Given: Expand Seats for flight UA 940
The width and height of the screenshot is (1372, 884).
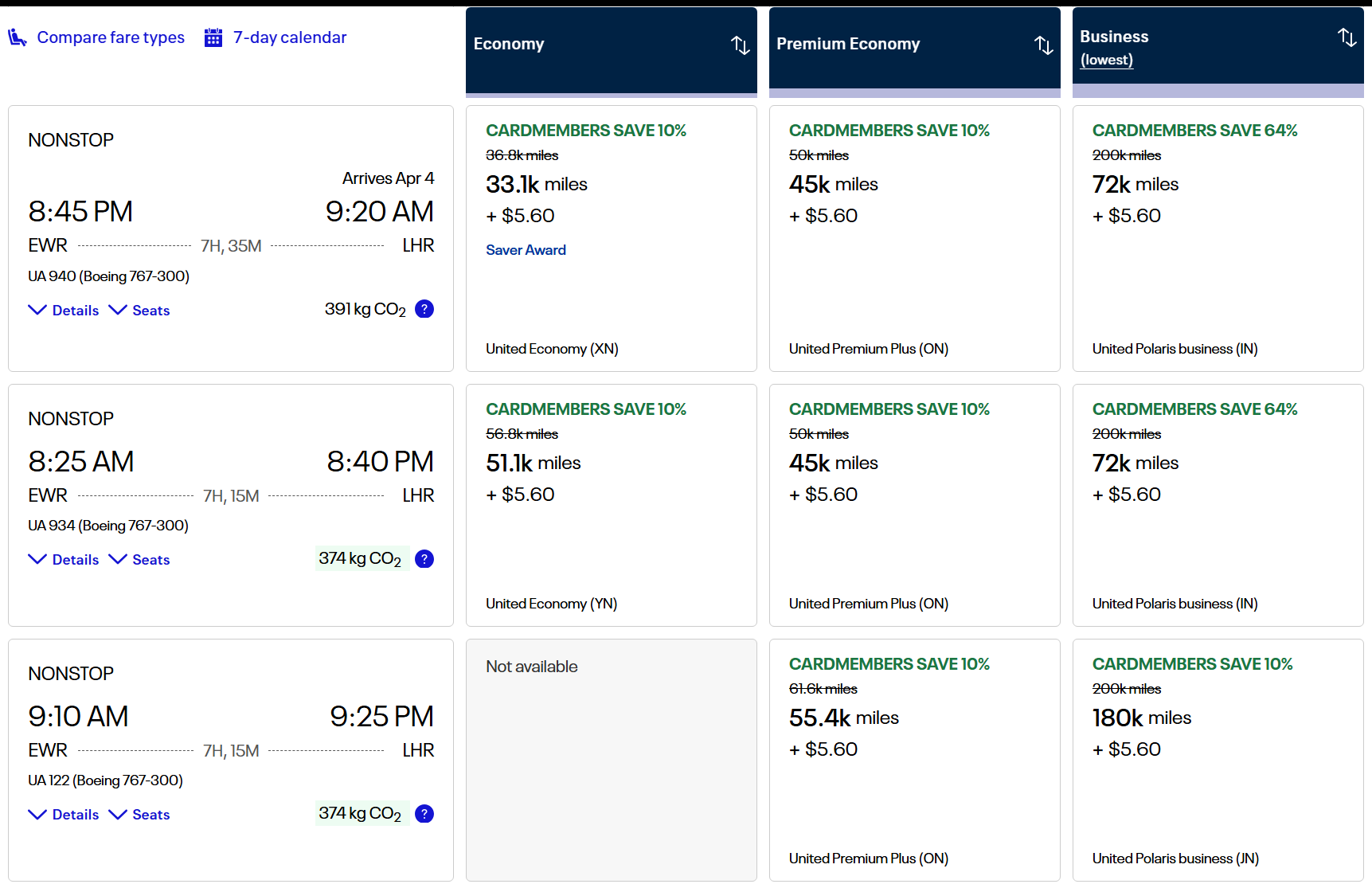Looking at the screenshot, I should [x=139, y=311].
